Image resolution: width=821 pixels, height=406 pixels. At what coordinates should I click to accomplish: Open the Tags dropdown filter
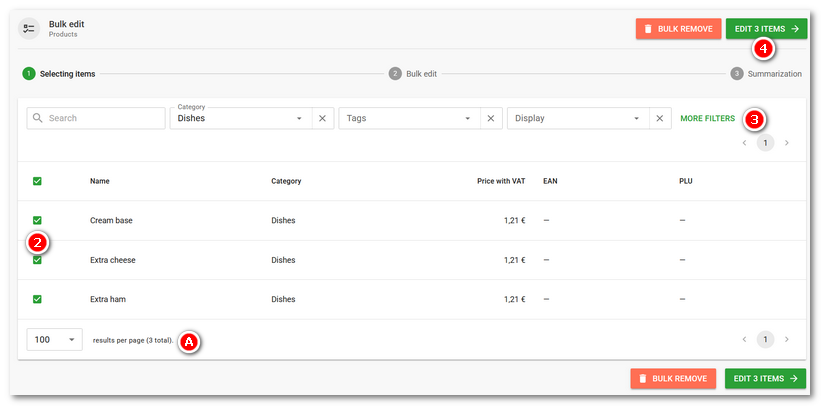click(408, 118)
